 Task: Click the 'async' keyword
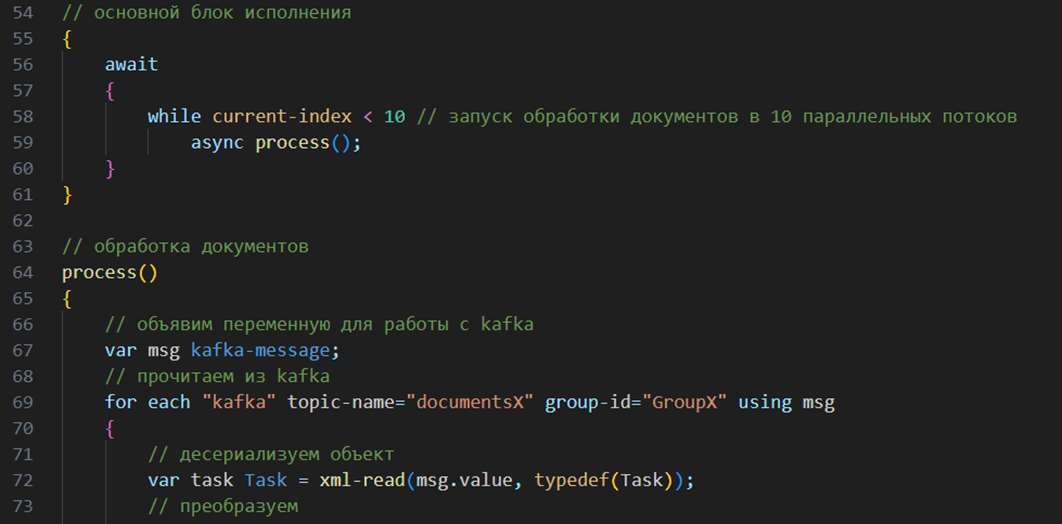coord(217,143)
